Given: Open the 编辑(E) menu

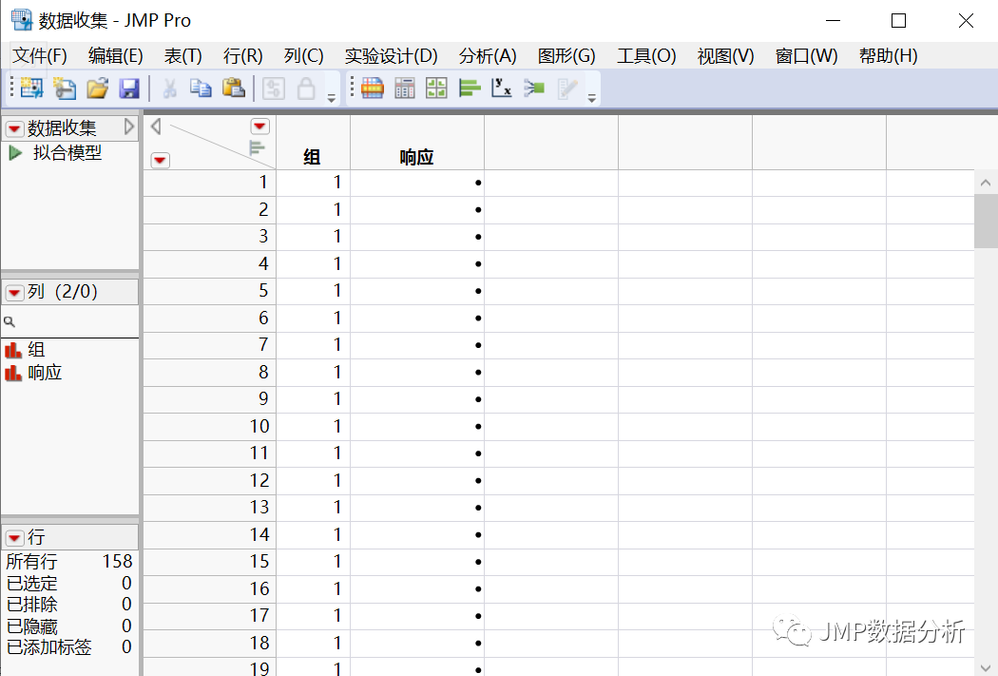Looking at the screenshot, I should pos(115,56).
